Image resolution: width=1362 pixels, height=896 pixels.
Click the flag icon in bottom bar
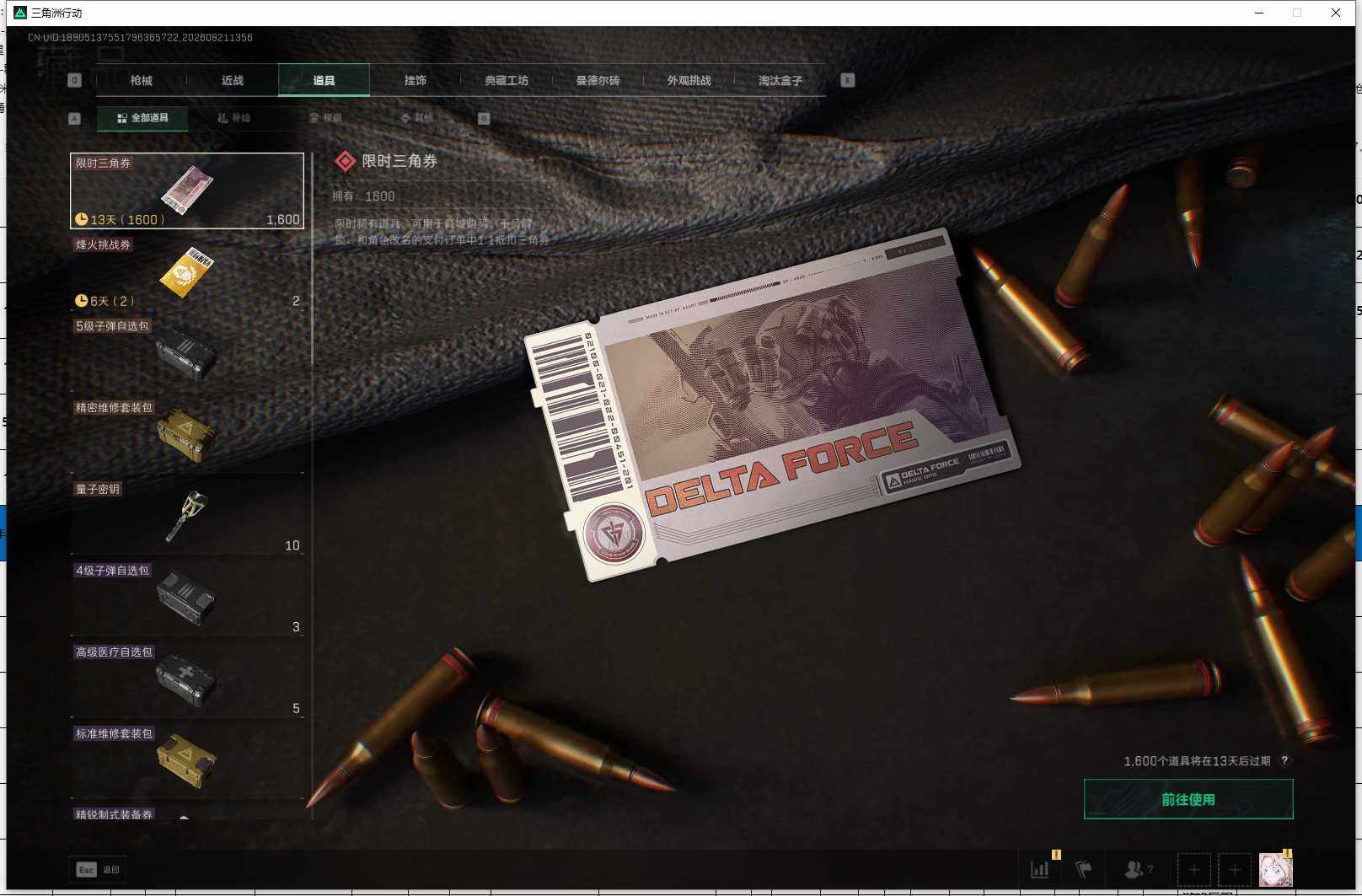1084,869
